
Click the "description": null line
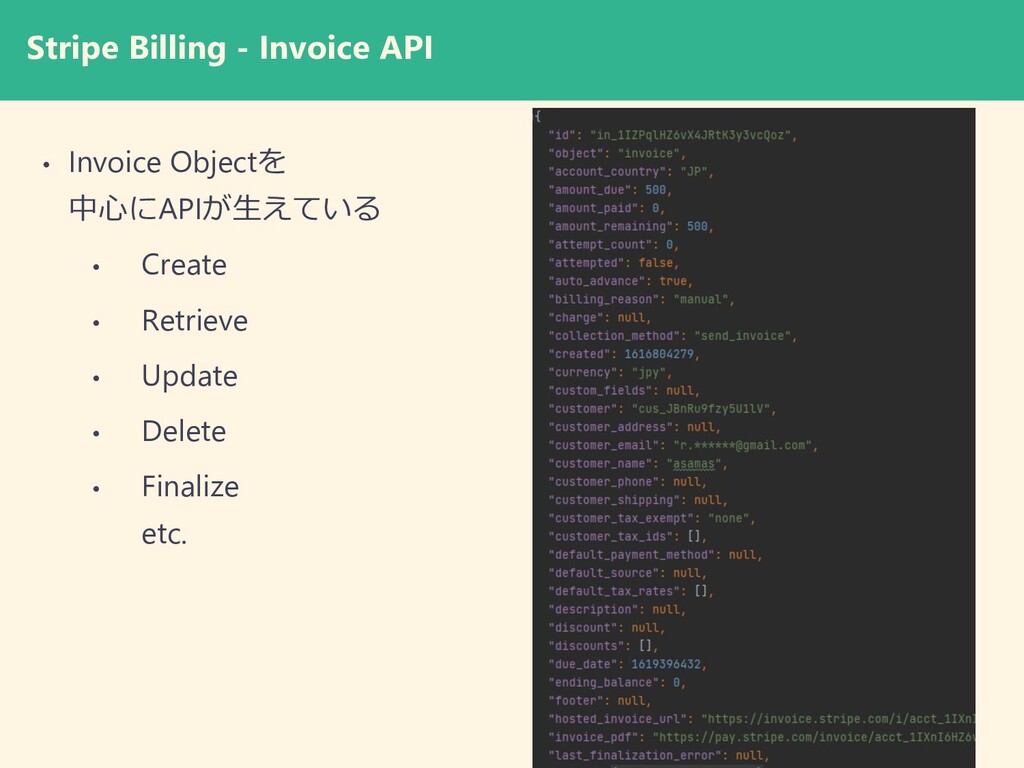point(617,610)
